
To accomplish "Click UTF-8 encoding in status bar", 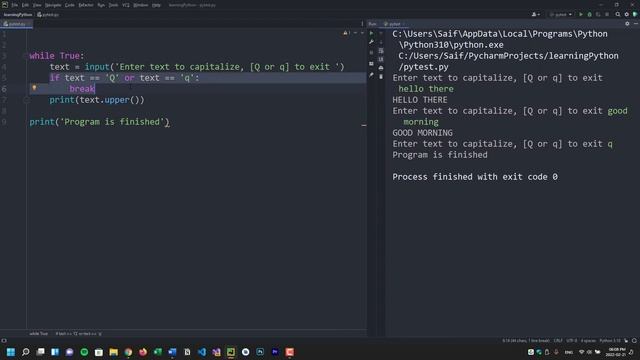I will pyautogui.click(x=571, y=340).
